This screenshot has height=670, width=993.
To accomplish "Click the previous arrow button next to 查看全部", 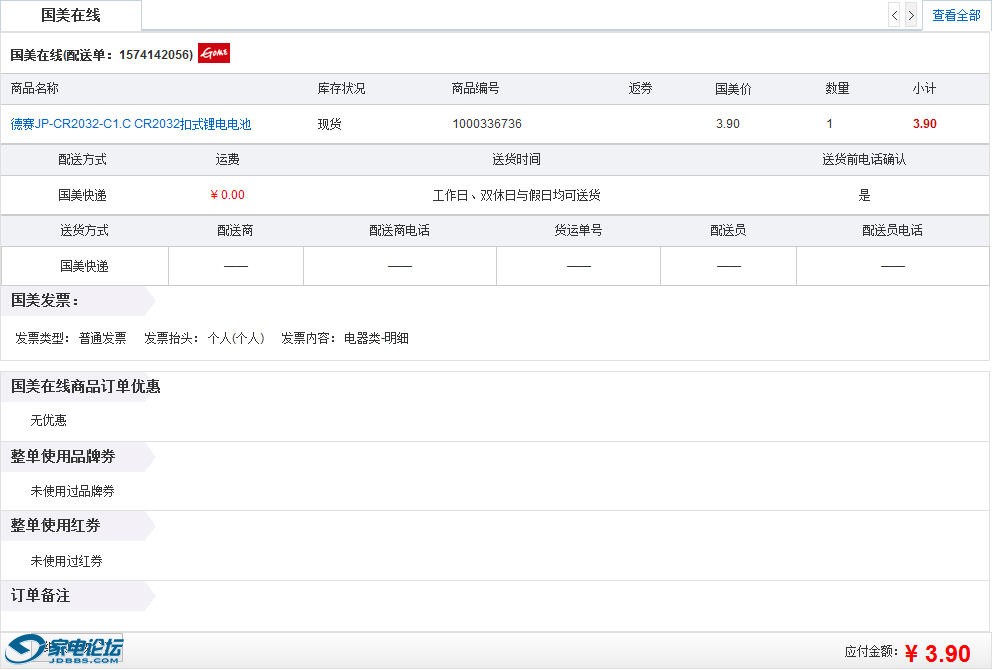I will tap(894, 15).
